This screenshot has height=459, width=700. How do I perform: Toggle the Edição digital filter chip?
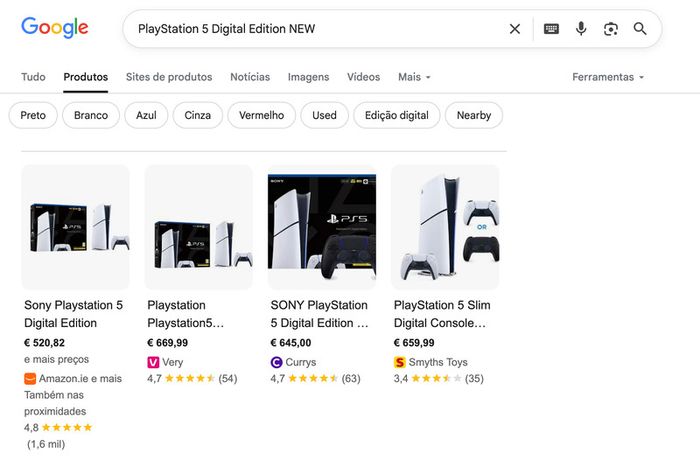[396, 115]
